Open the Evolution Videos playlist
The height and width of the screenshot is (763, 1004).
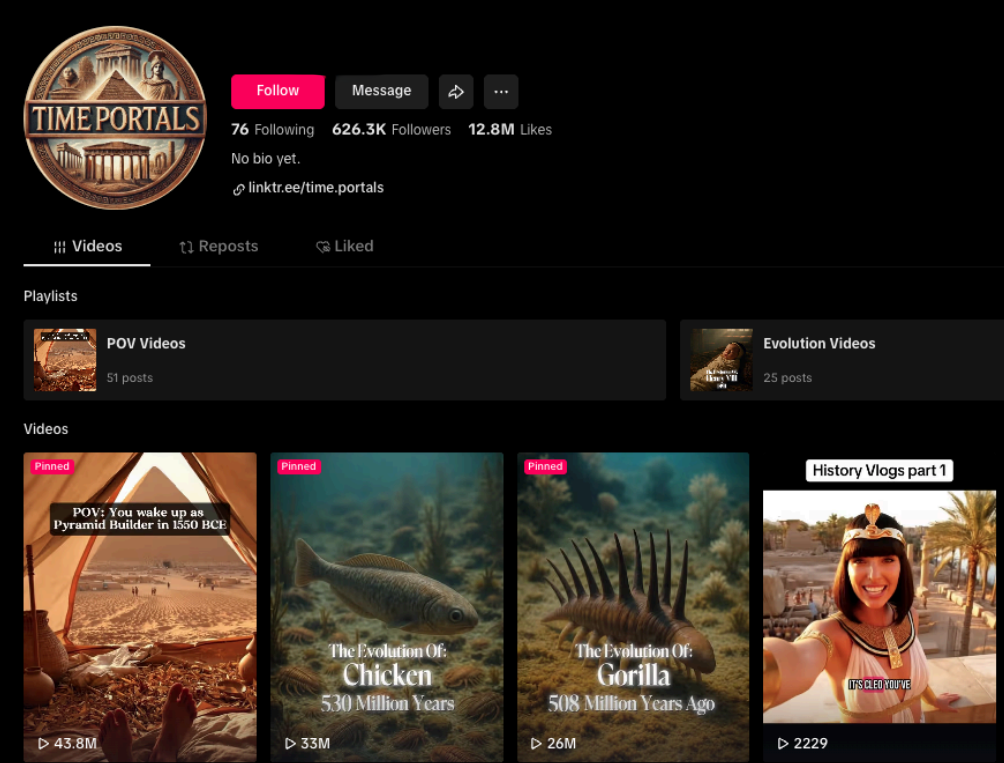(841, 360)
